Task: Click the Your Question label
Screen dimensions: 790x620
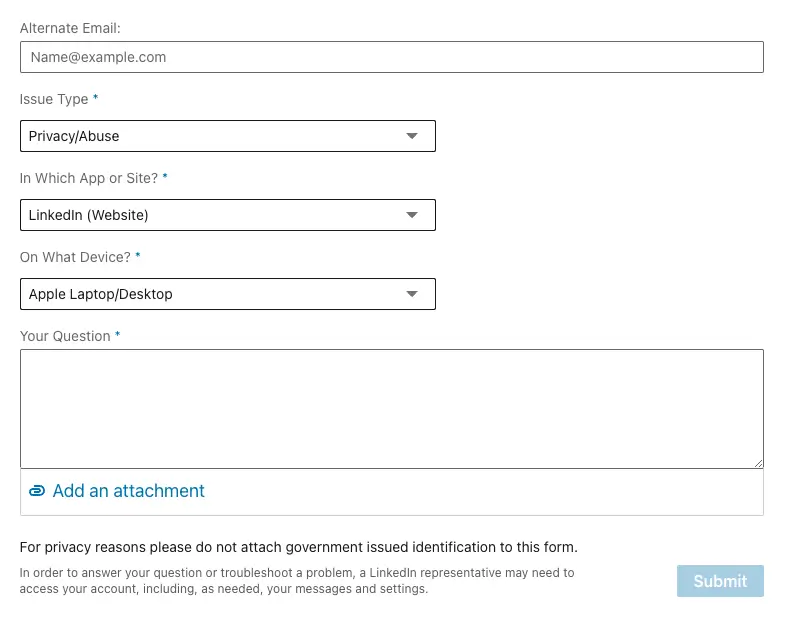Action: [65, 336]
